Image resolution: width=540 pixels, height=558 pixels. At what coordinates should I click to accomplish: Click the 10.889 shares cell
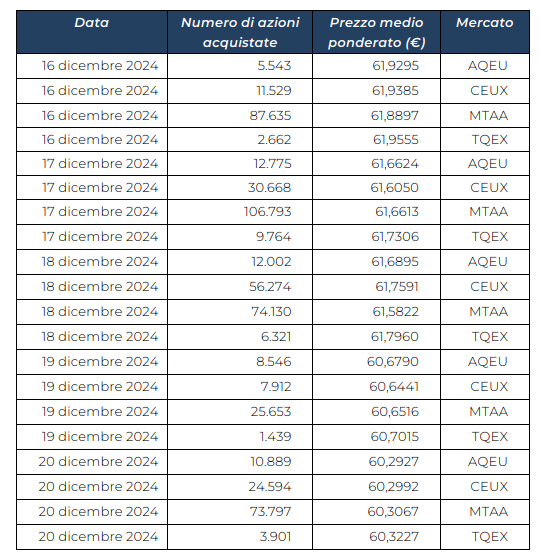[240, 462]
